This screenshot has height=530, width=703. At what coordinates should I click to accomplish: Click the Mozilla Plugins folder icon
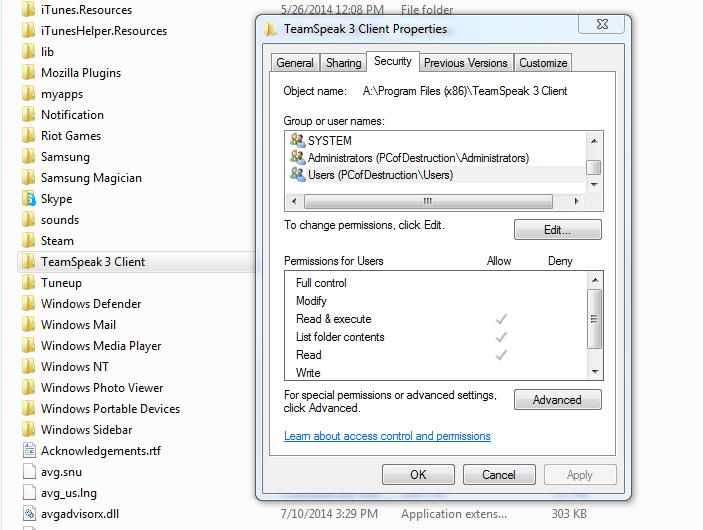[29, 73]
